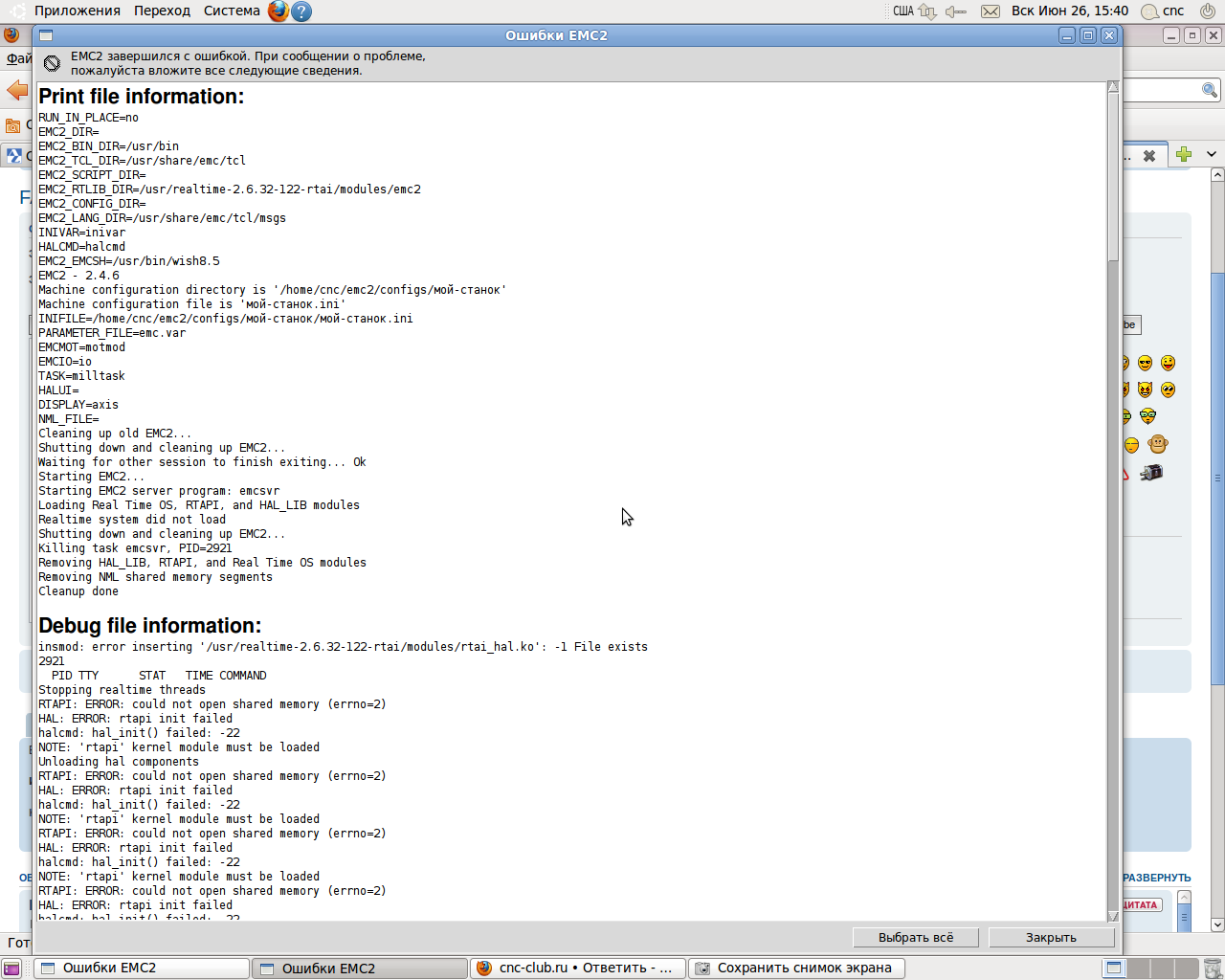Expand the Firefox list-all-tabs dropdown
This screenshot has height=980, width=1225.
[x=1212, y=154]
